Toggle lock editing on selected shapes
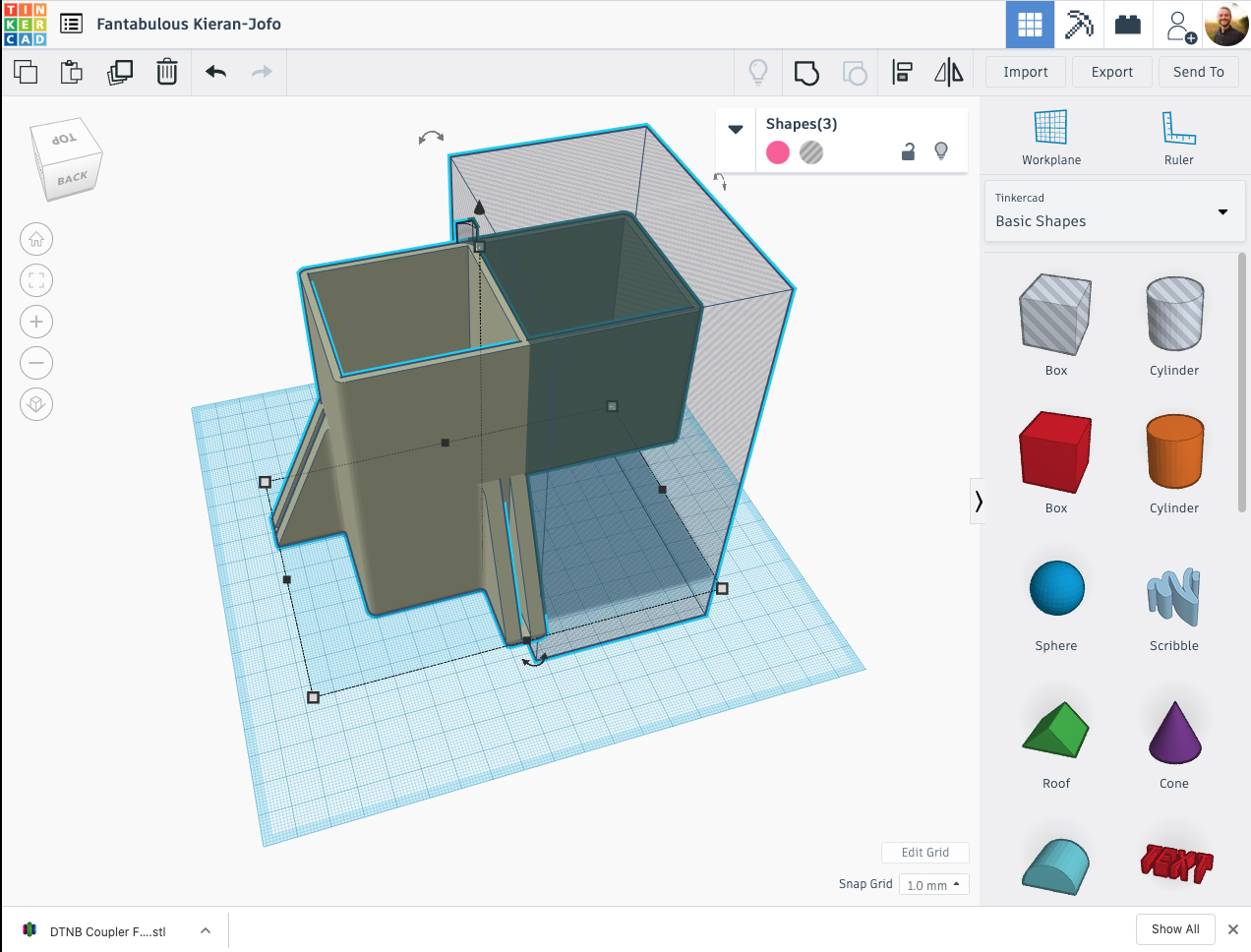This screenshot has width=1251, height=952. pos(909,151)
